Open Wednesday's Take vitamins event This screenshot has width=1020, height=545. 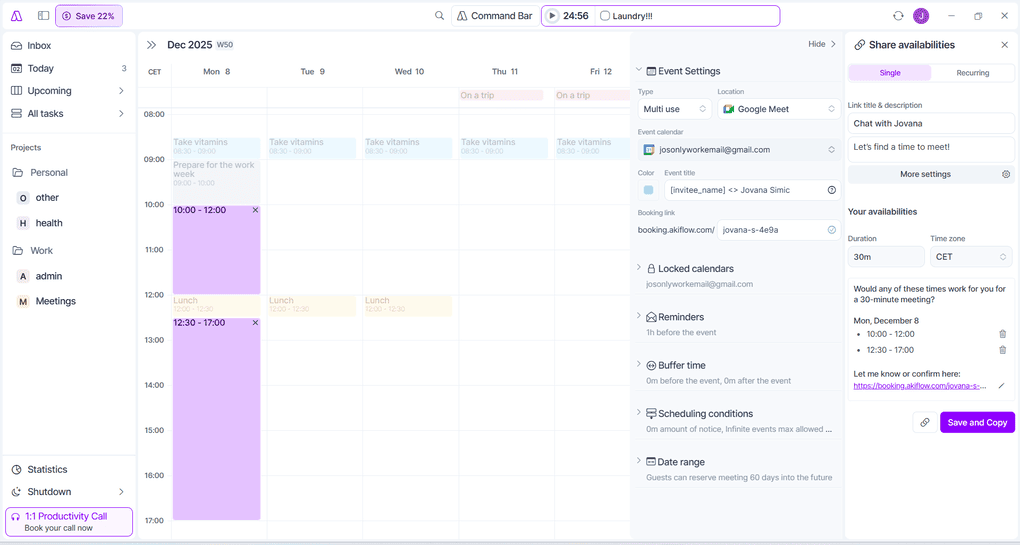(408, 148)
